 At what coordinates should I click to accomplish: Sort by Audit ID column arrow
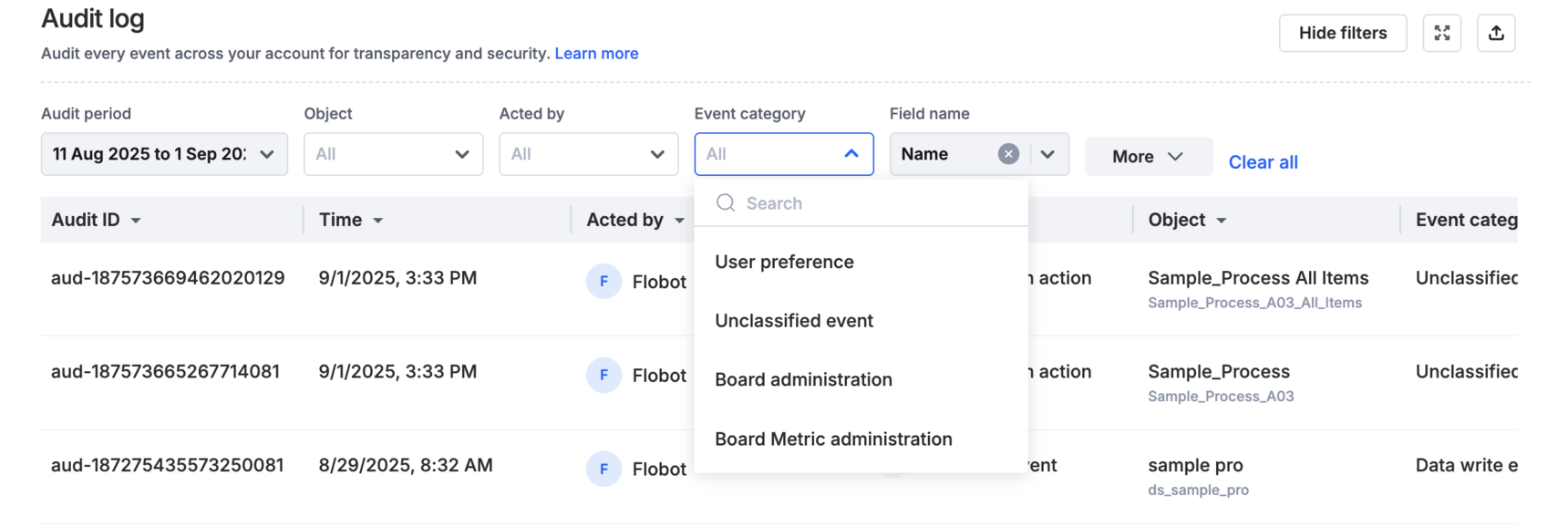(x=136, y=221)
